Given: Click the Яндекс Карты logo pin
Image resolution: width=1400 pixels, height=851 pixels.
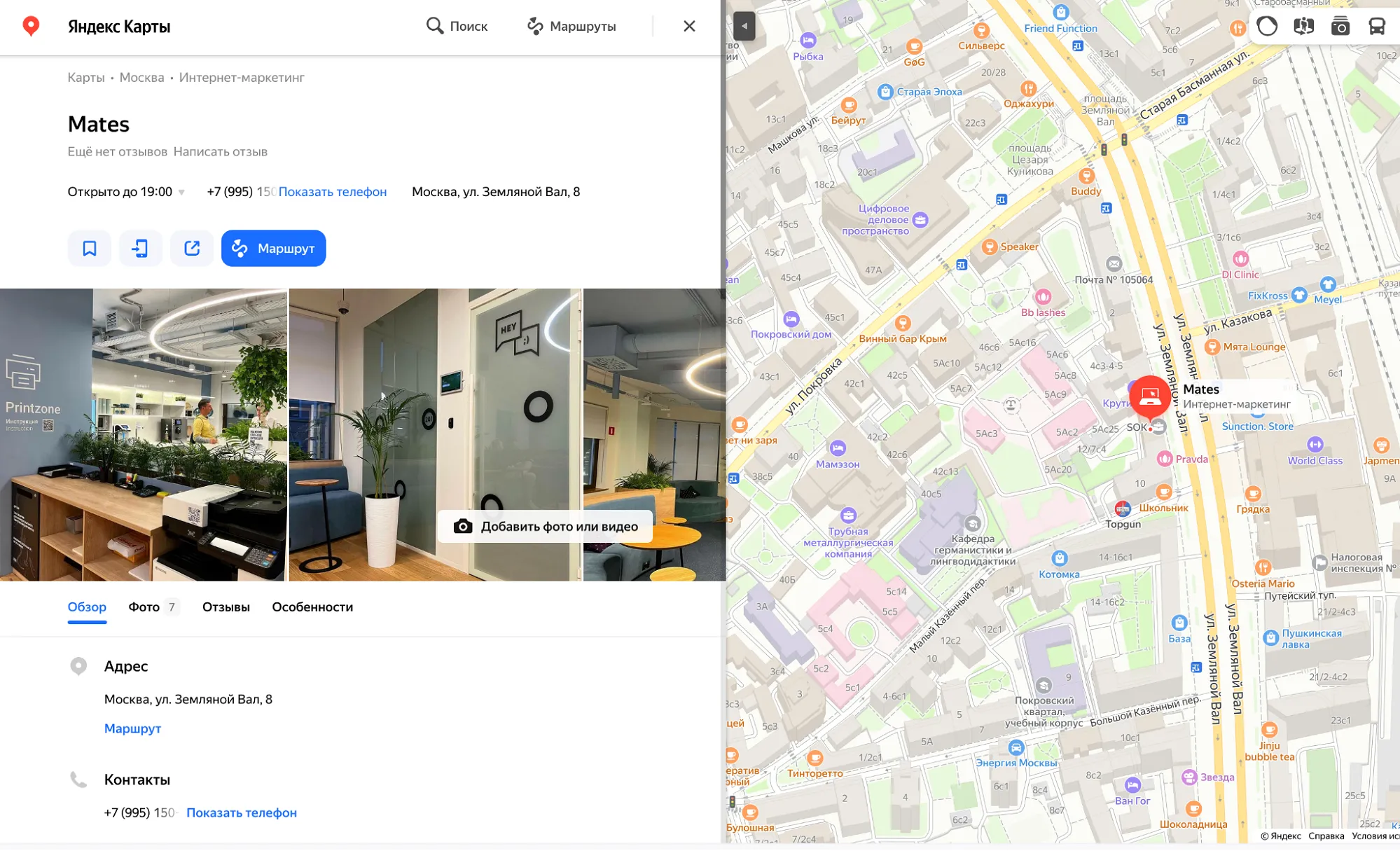Looking at the screenshot, I should 31,26.
